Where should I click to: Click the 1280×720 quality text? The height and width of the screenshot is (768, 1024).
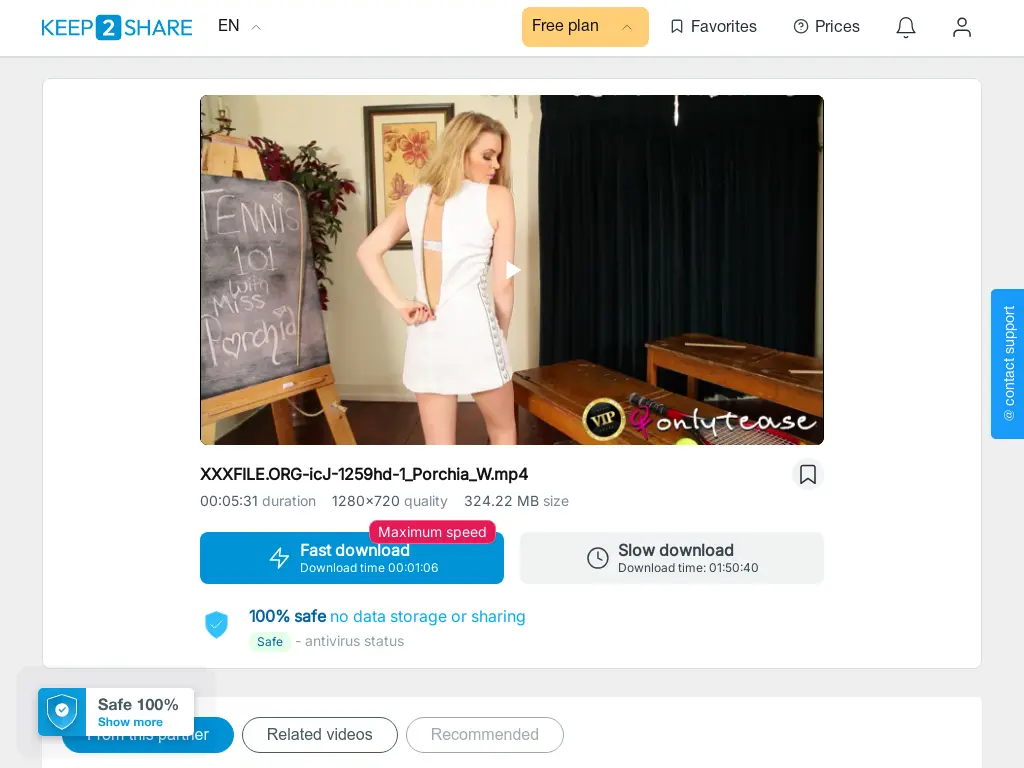pyautogui.click(x=390, y=501)
